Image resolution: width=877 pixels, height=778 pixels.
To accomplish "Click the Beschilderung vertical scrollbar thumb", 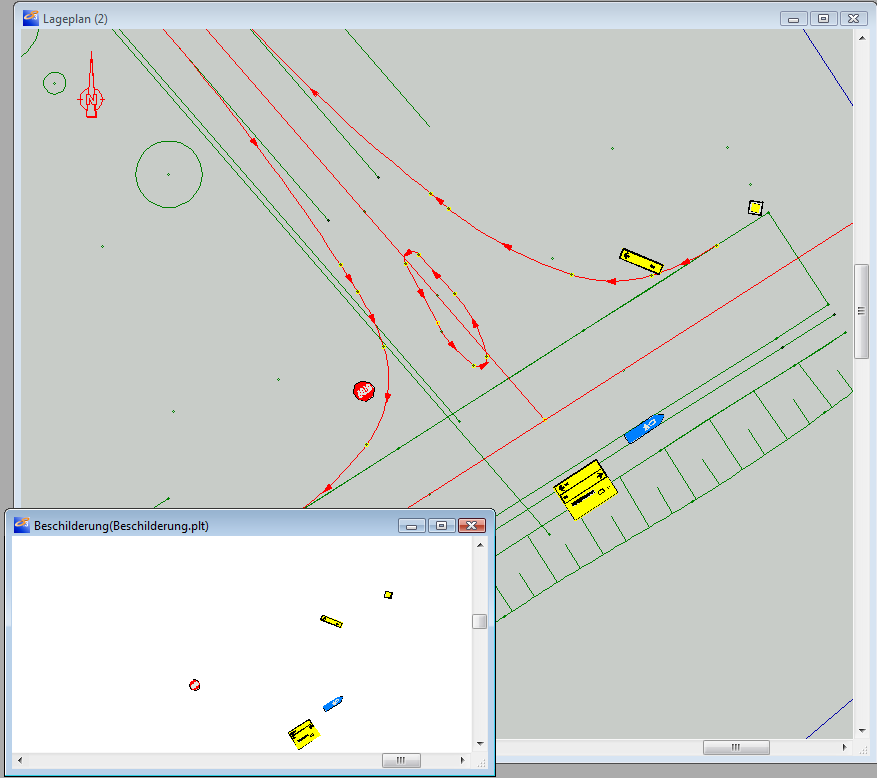I will pos(479,621).
